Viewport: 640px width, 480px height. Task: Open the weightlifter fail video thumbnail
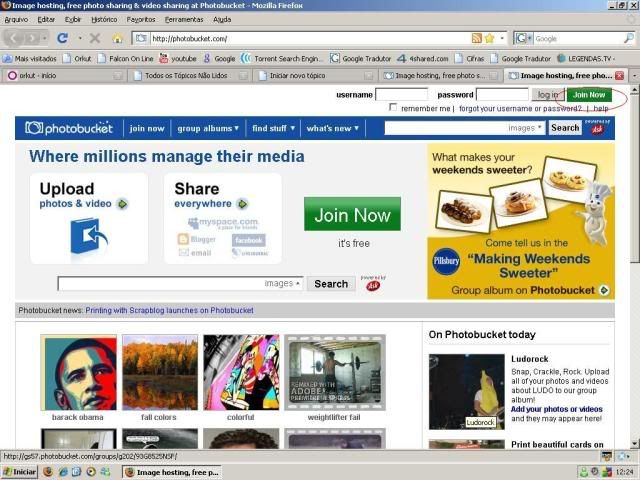click(335, 373)
